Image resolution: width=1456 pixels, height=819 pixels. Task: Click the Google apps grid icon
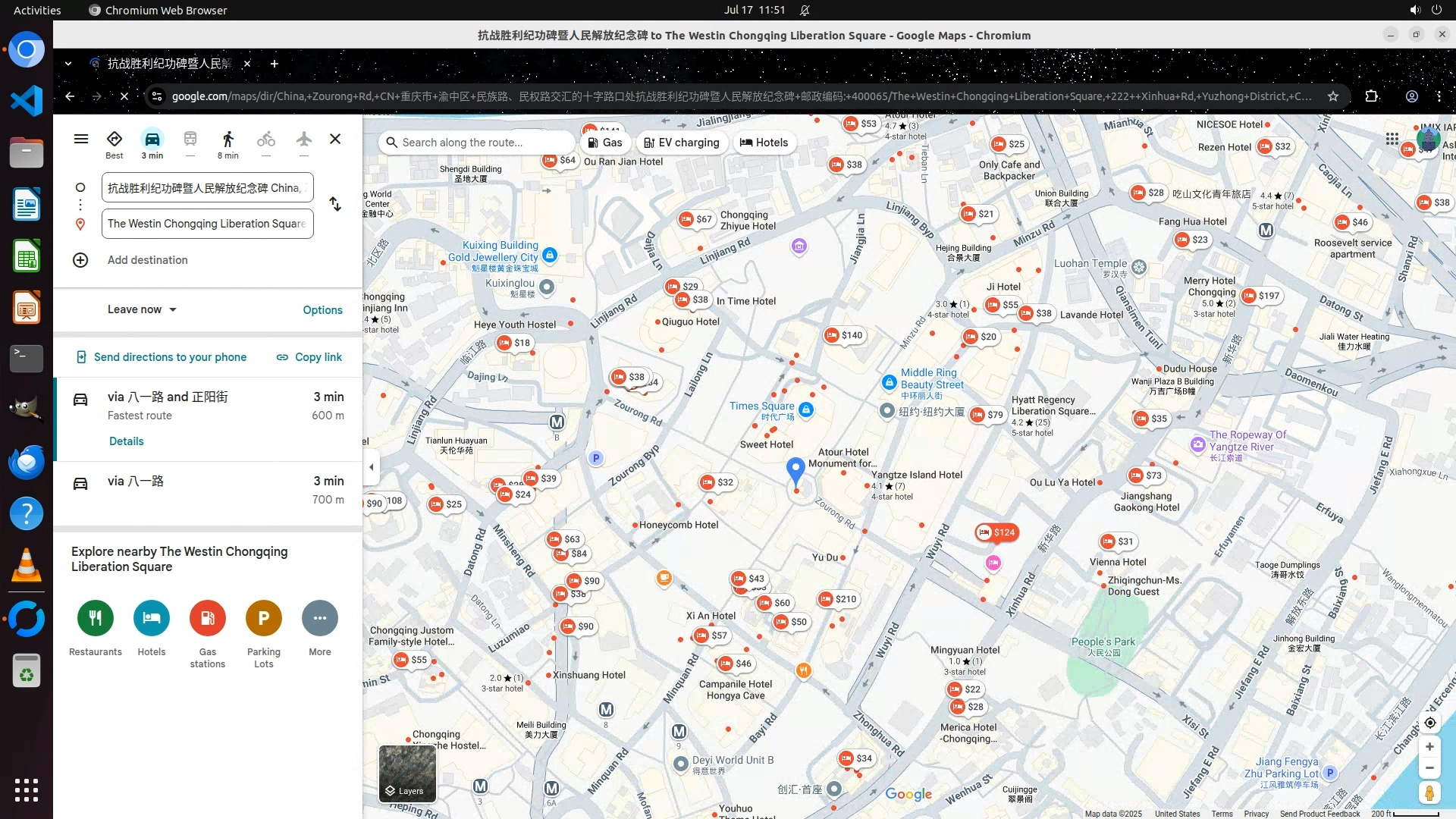click(1392, 139)
